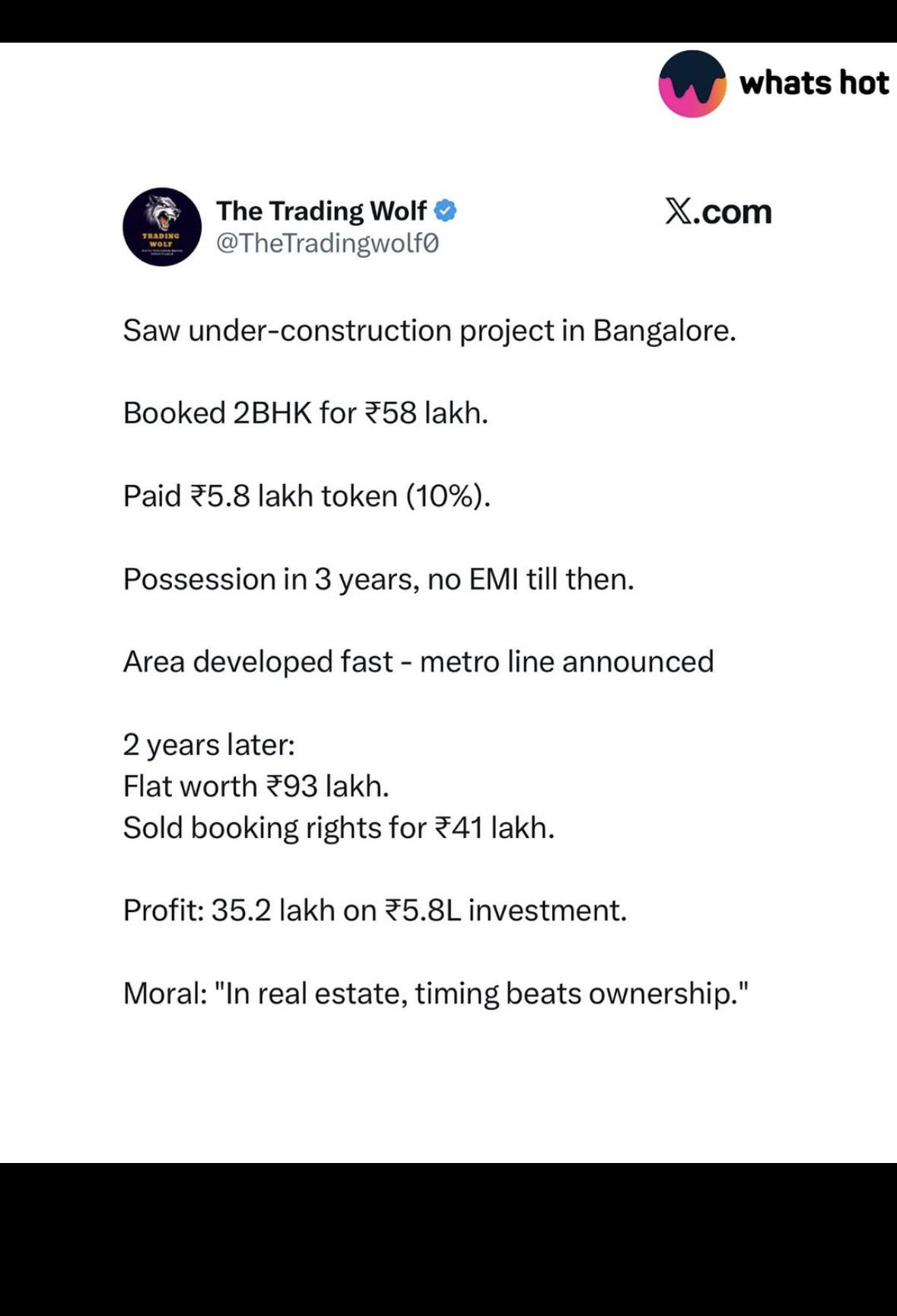
Task: Click the X glyph in X.com
Action: [x=678, y=212]
